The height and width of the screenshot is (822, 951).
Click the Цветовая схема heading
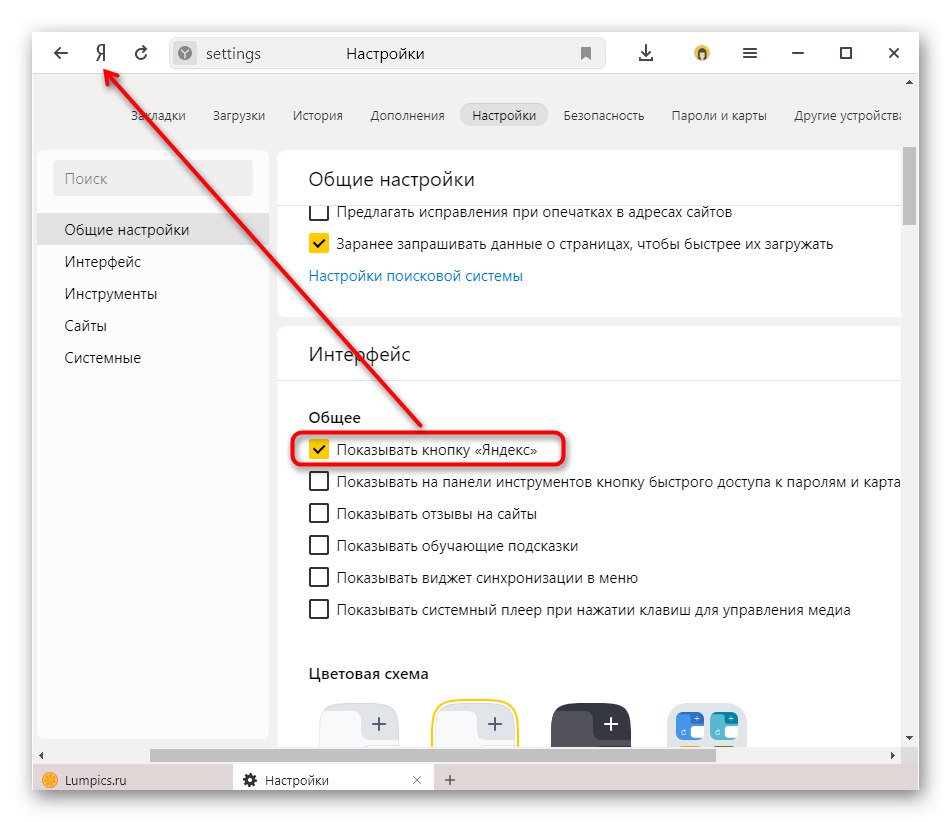369,674
